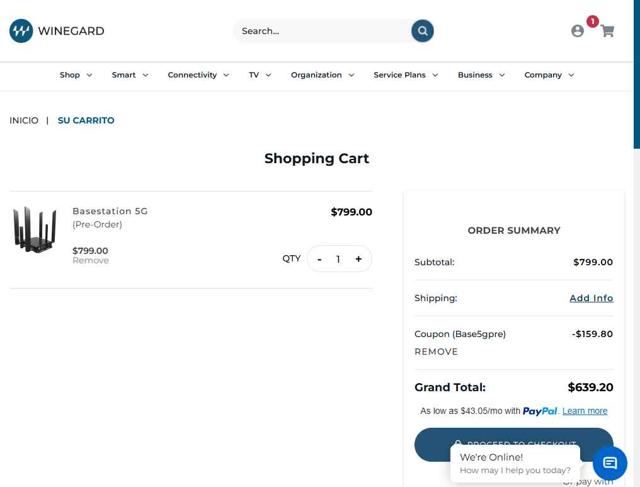
Task: Click the Subtotal $799.00 value
Action: 593,262
